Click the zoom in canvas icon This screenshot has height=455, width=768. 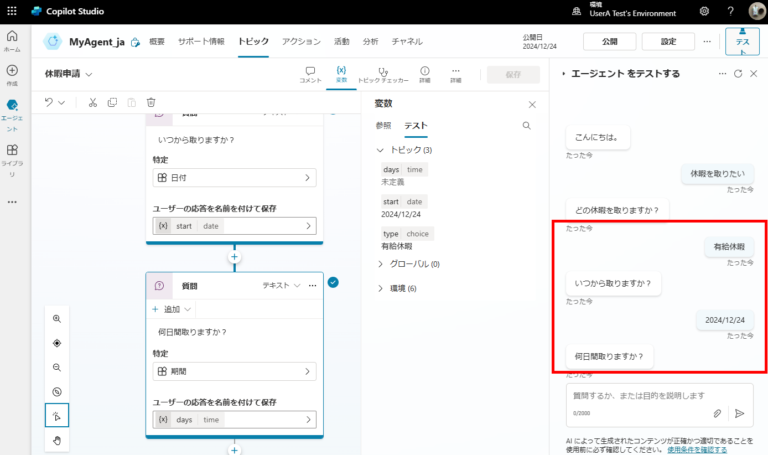(57, 319)
